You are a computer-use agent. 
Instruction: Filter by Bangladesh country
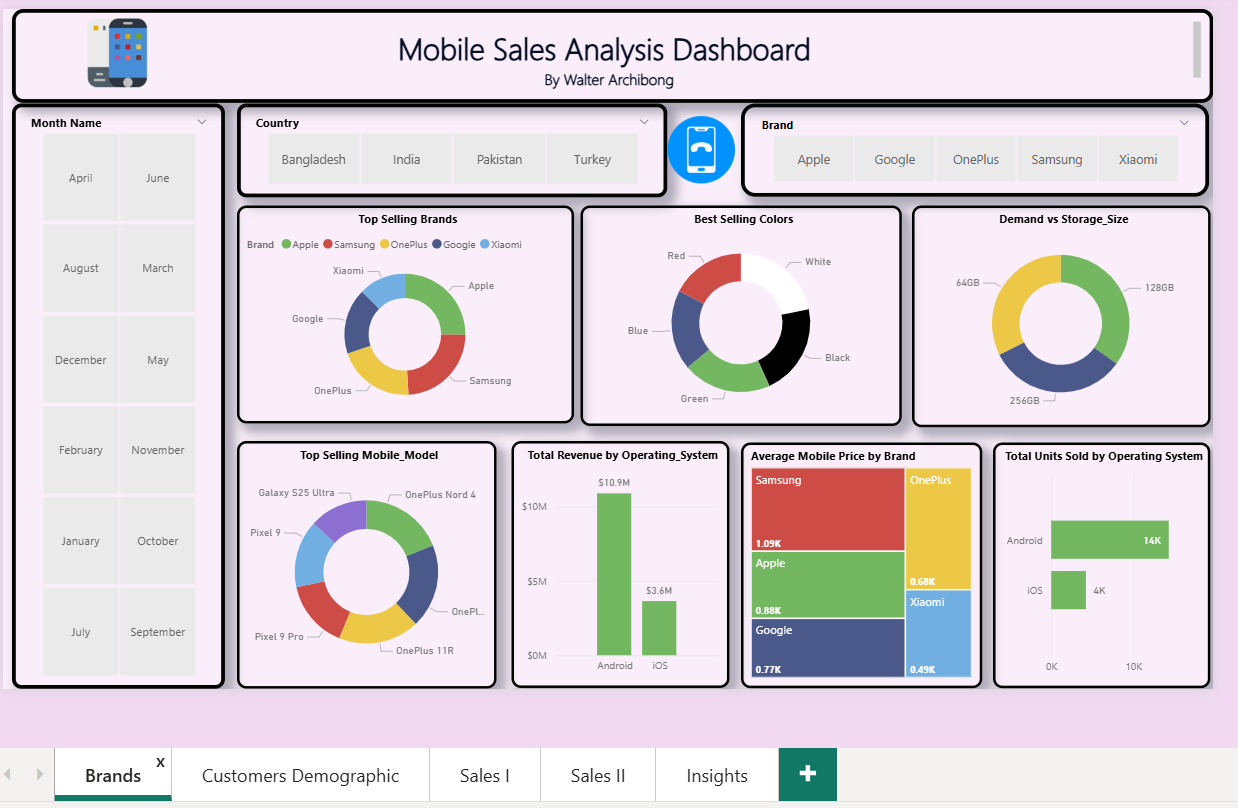tap(314, 159)
